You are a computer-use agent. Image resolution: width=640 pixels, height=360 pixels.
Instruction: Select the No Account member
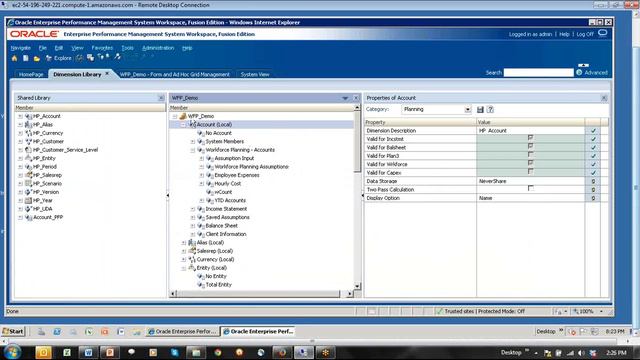(218, 133)
